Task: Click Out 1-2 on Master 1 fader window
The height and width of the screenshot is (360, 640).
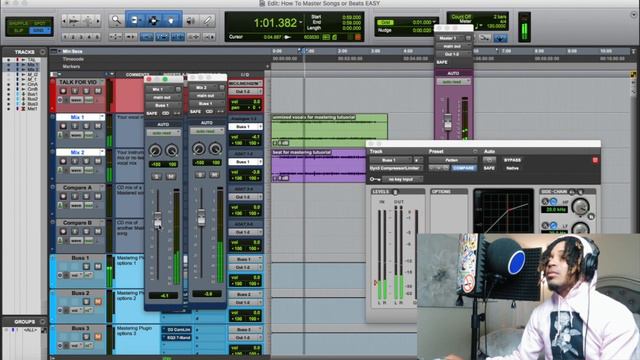Action: pyautogui.click(x=452, y=54)
